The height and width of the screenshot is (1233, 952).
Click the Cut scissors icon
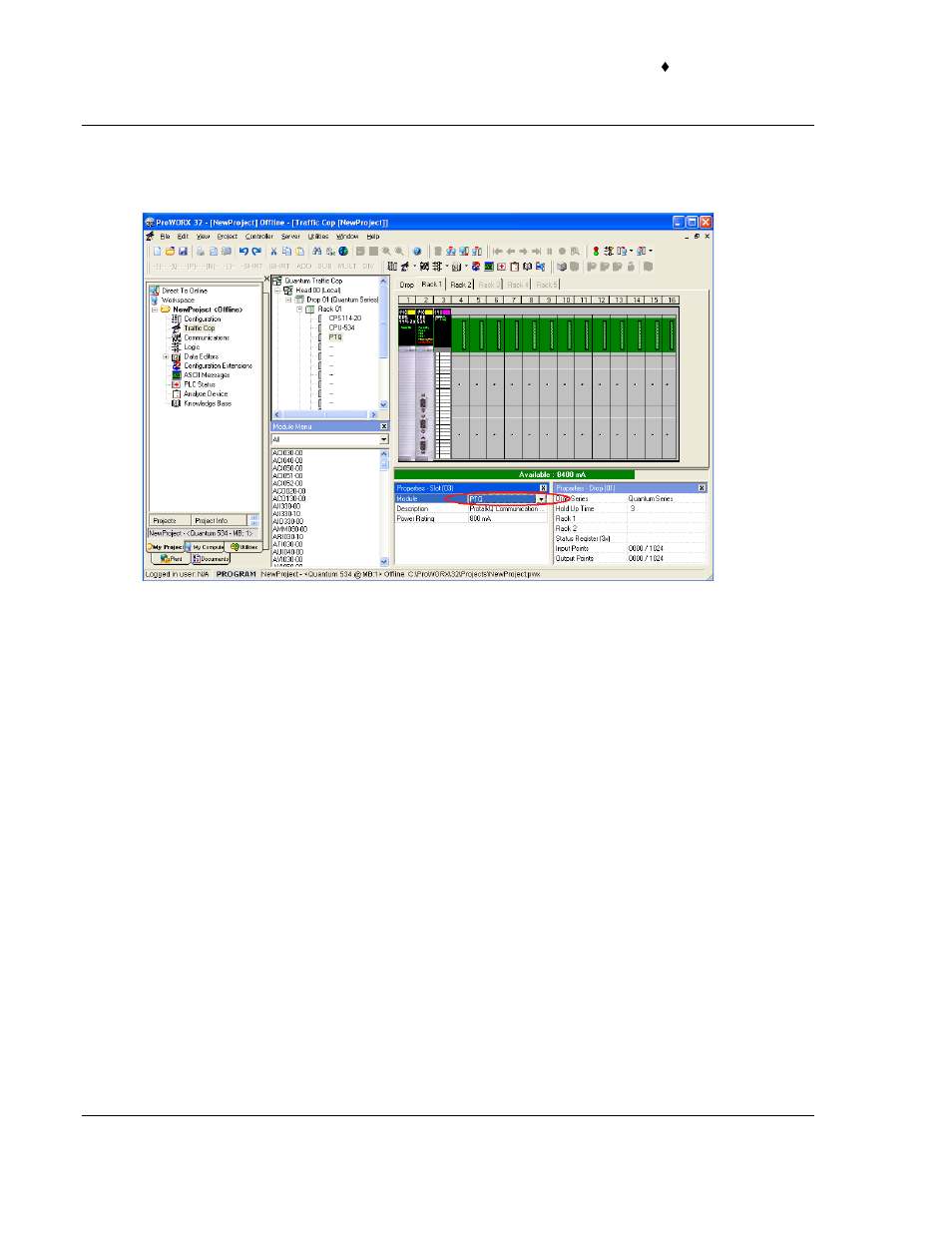pyautogui.click(x=273, y=252)
